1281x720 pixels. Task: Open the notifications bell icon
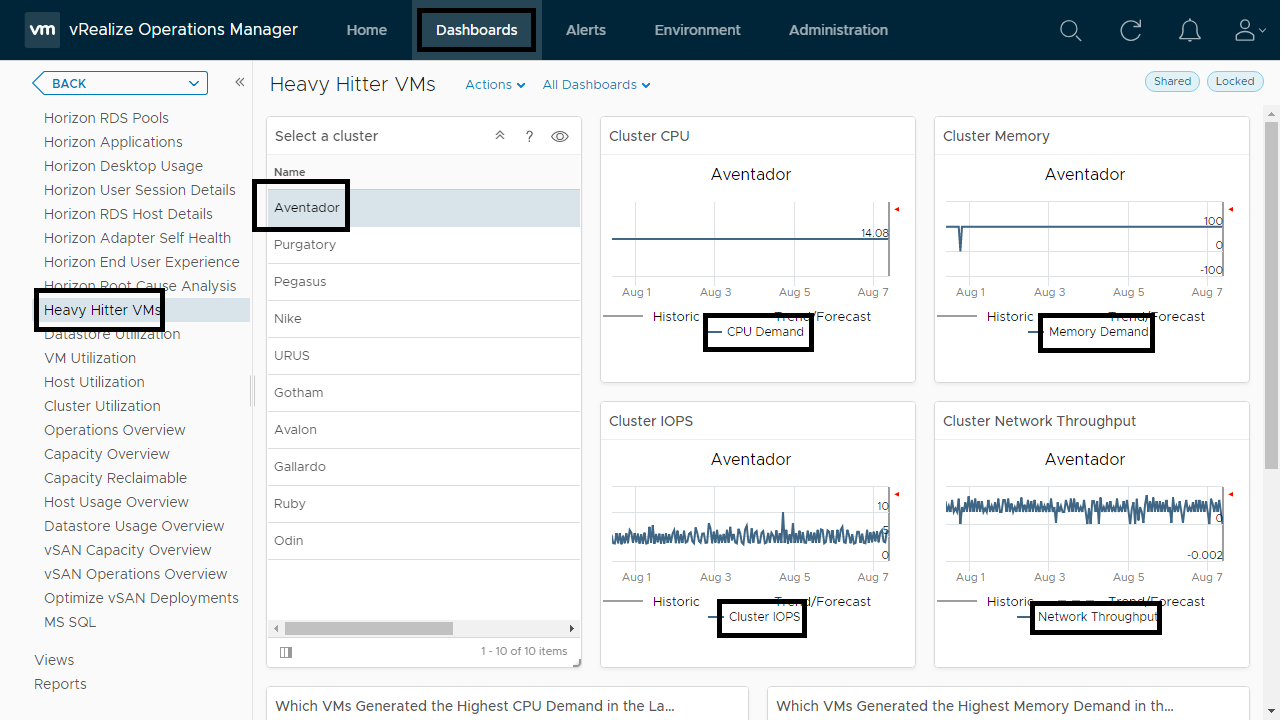point(1189,31)
